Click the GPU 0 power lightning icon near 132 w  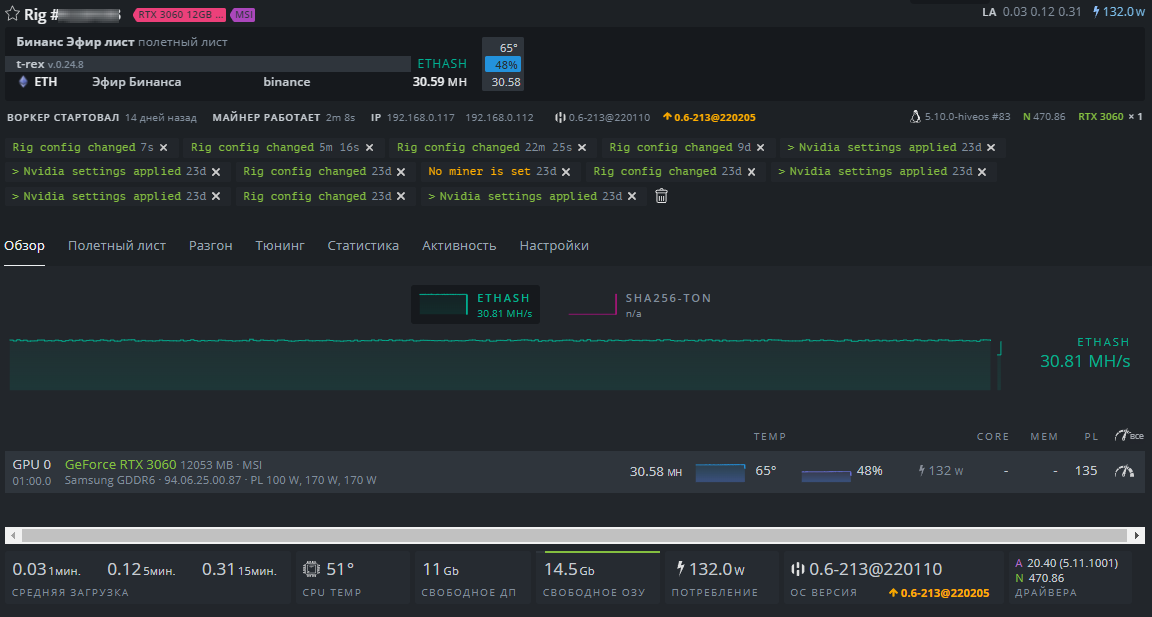[x=922, y=471]
